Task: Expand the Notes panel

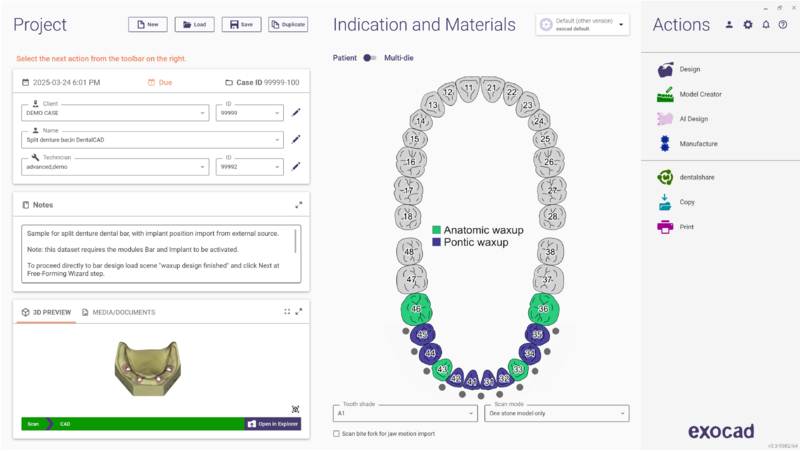Action: (298, 205)
